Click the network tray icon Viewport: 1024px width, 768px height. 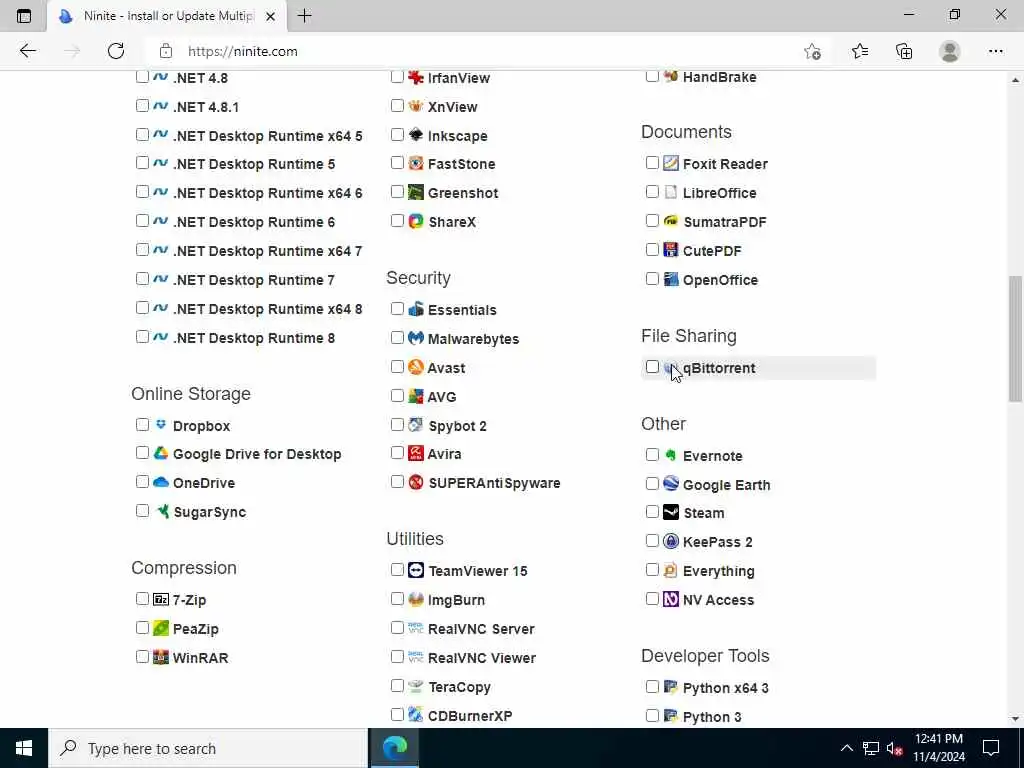pos(871,748)
